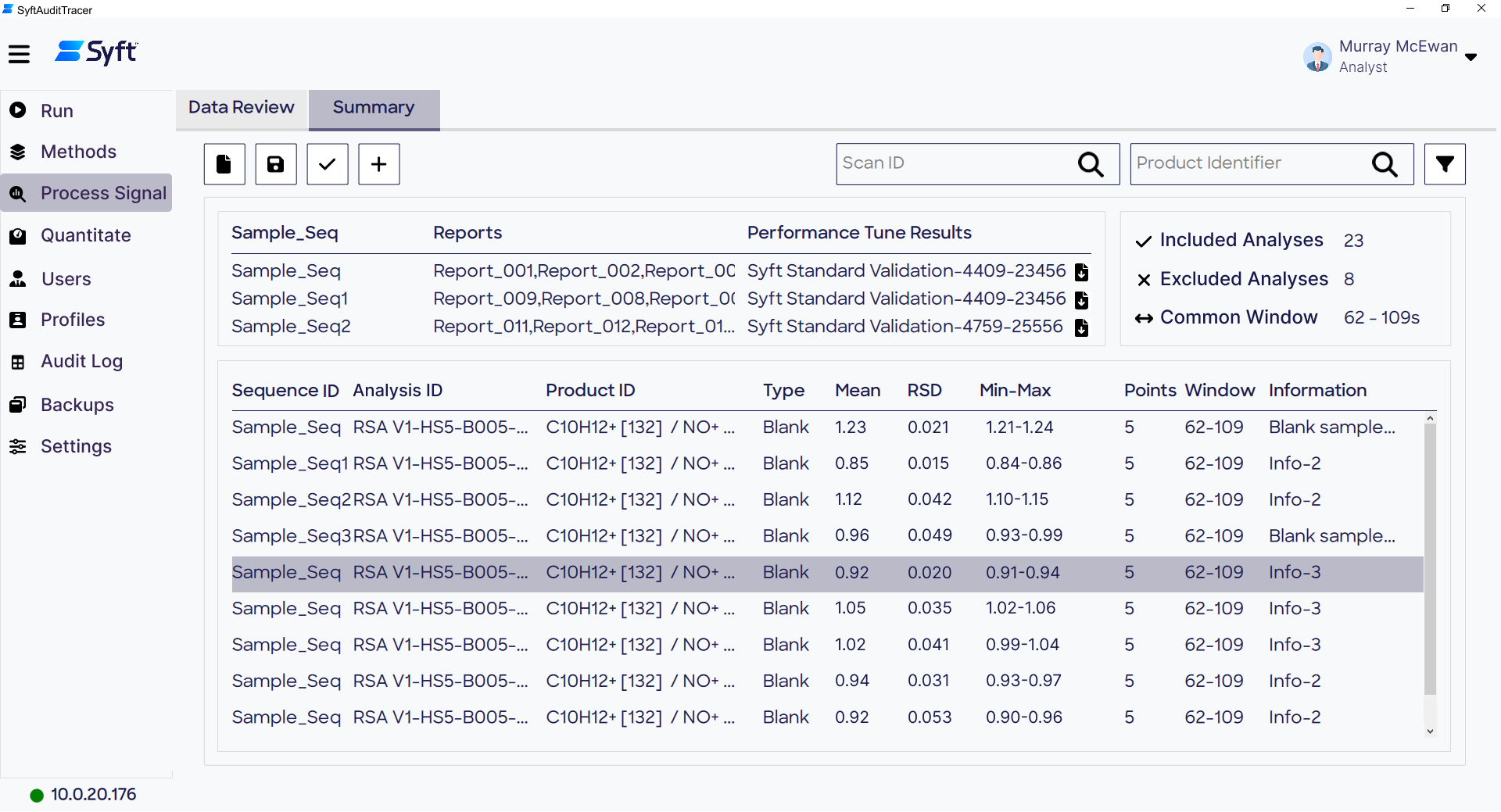The image size is (1501, 812).
Task: Click the table vertical scrollbar thumb
Action: point(1430,559)
